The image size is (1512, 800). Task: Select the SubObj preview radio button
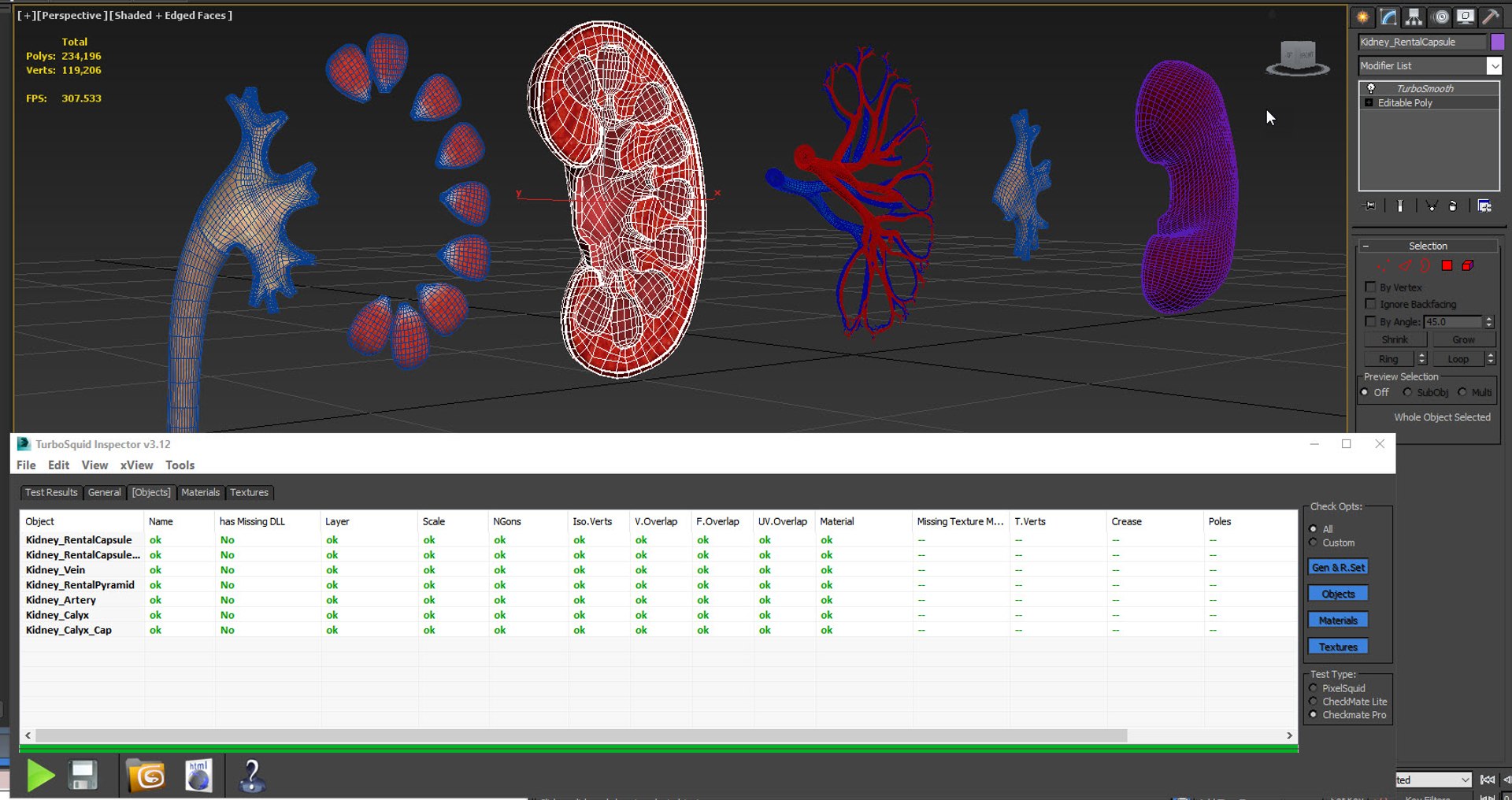1407,392
